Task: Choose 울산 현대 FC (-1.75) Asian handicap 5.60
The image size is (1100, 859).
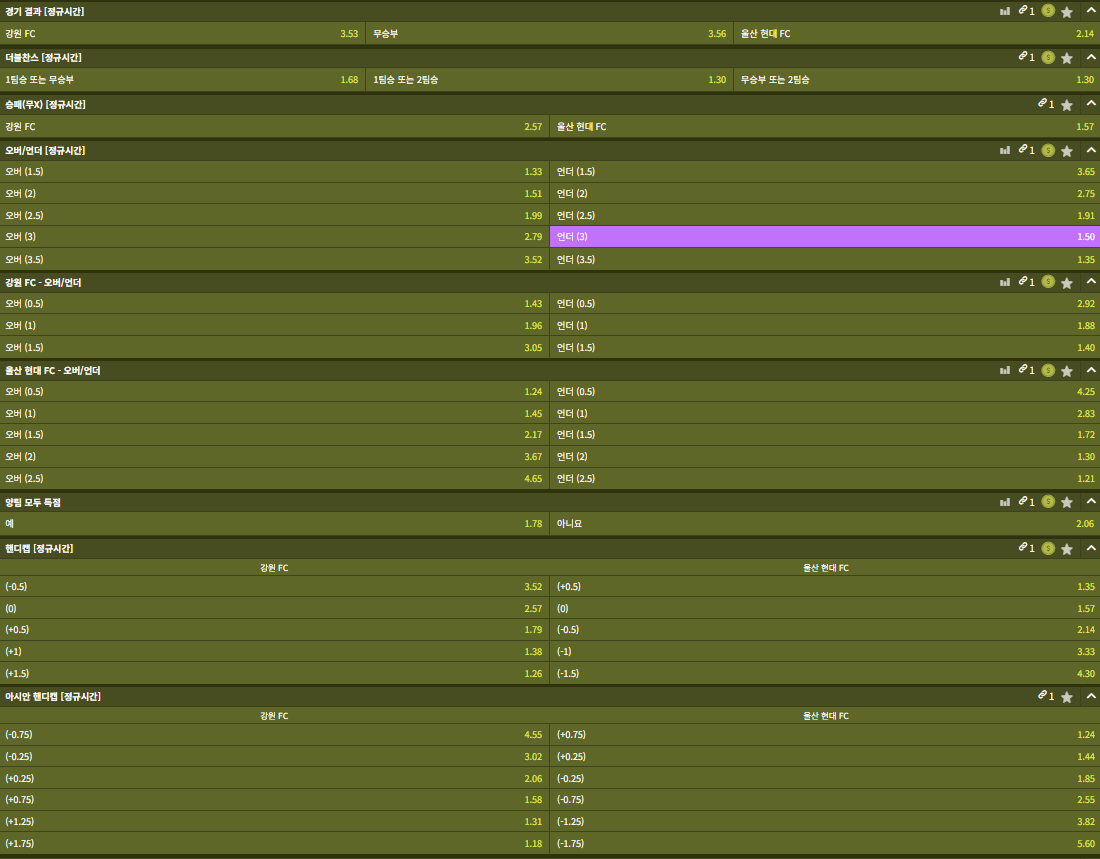Action: [824, 843]
